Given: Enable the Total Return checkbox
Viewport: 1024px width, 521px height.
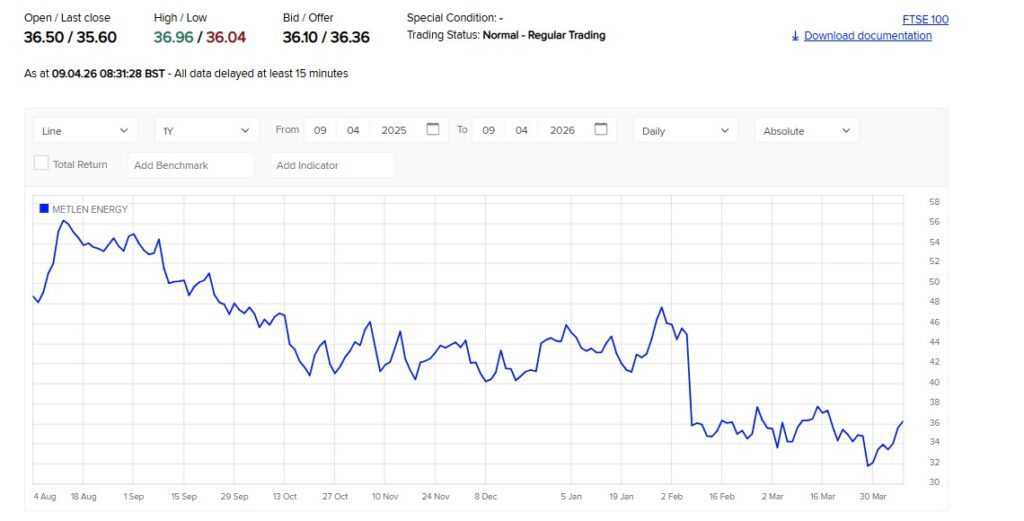Looking at the screenshot, I should (41, 163).
